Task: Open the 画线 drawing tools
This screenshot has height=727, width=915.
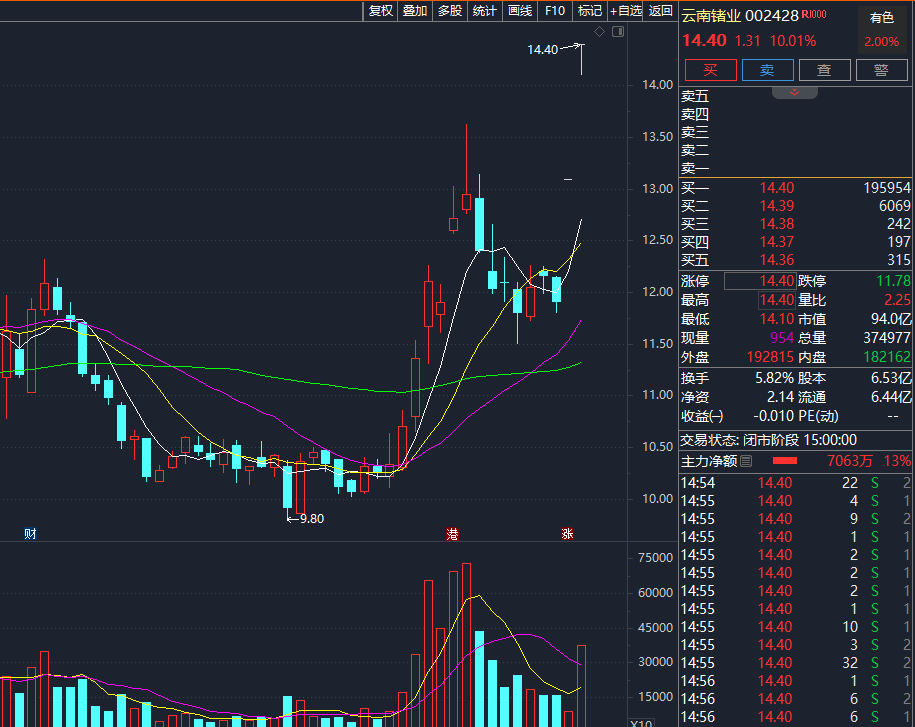Action: tap(520, 11)
